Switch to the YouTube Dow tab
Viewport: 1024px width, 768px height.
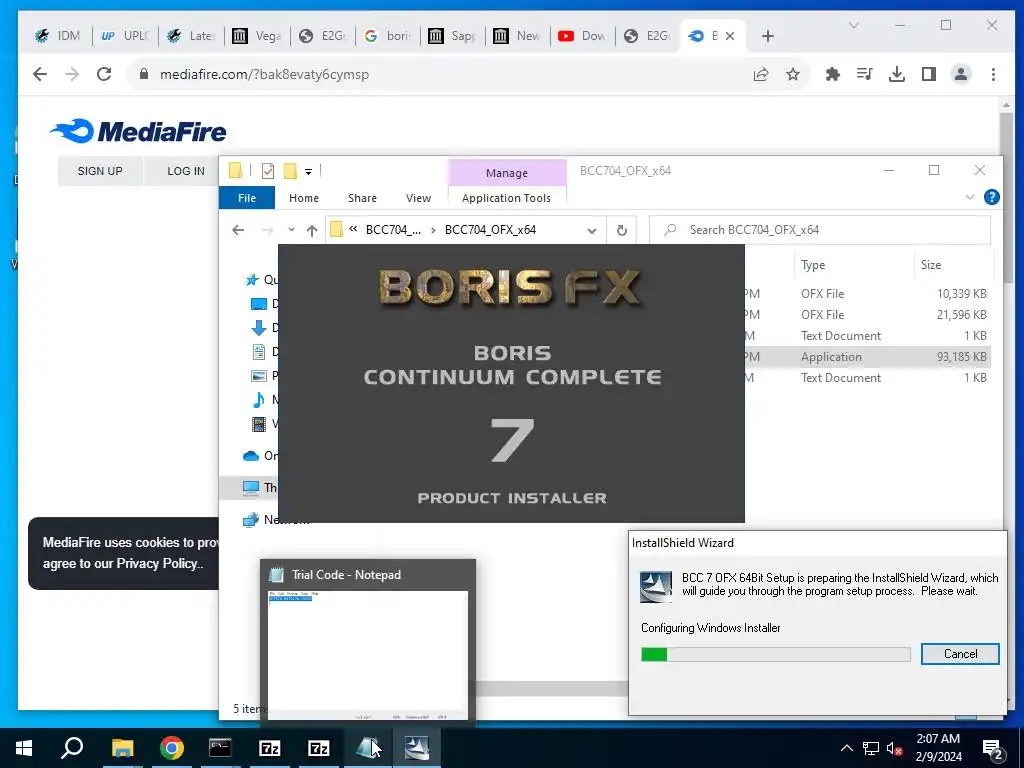coord(583,36)
